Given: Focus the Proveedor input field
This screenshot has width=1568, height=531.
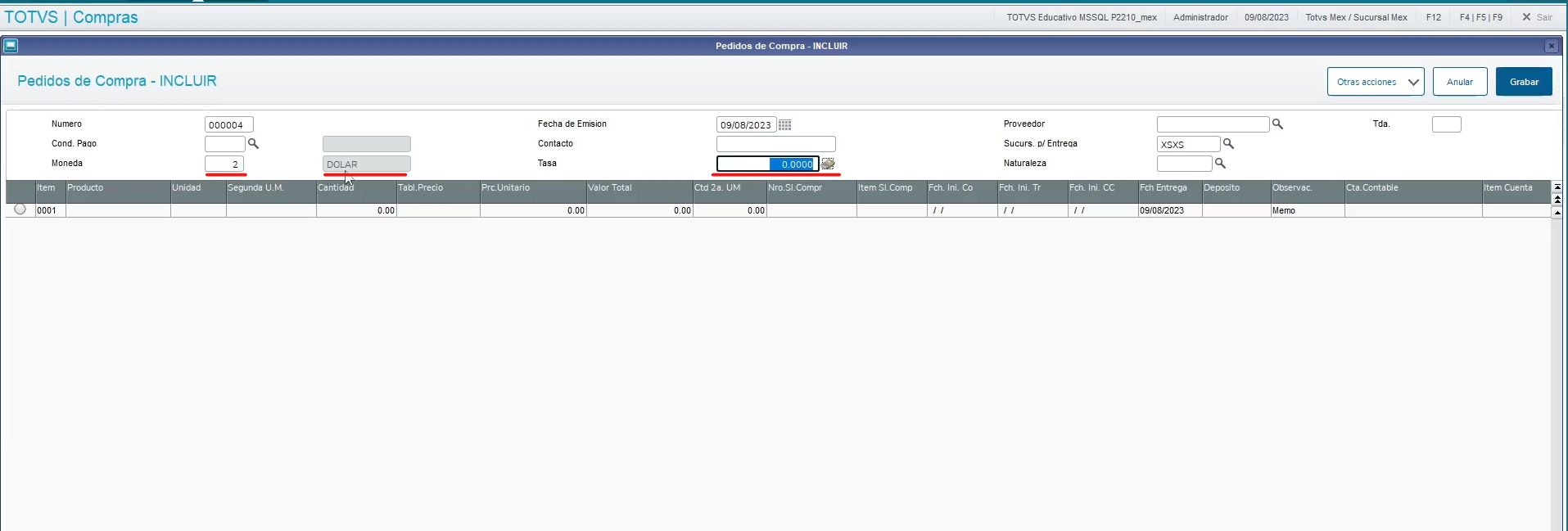Looking at the screenshot, I should (x=1213, y=124).
